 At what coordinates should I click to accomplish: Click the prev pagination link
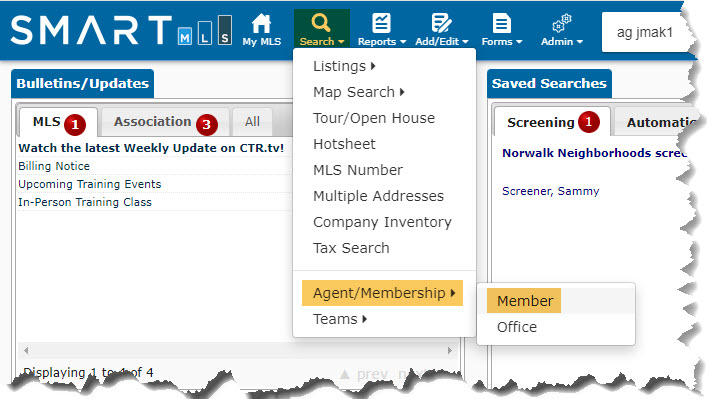pyautogui.click(x=365, y=374)
